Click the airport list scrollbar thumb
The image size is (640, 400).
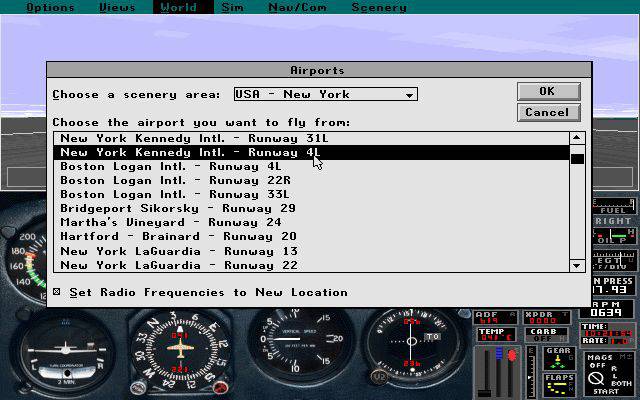point(577,159)
